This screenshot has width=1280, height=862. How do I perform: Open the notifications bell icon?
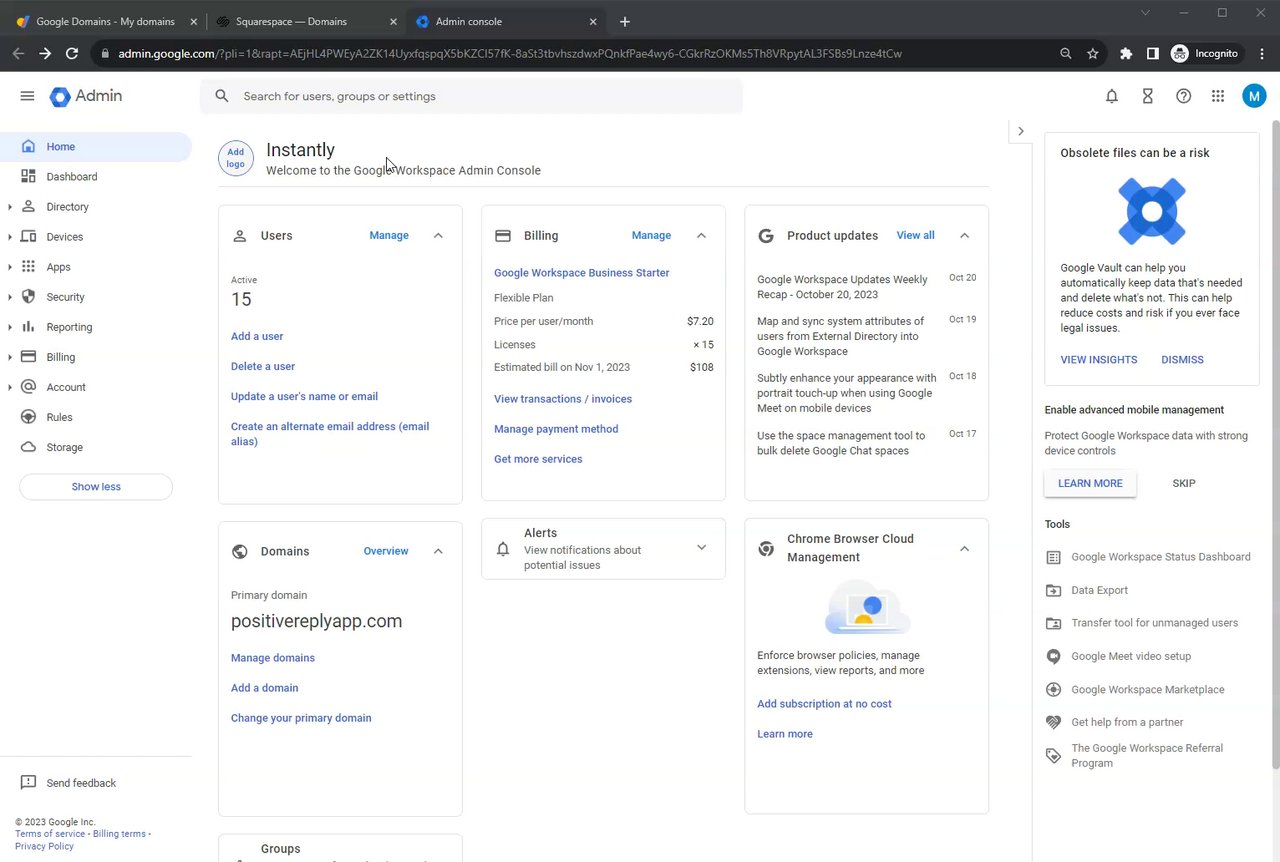click(1111, 96)
